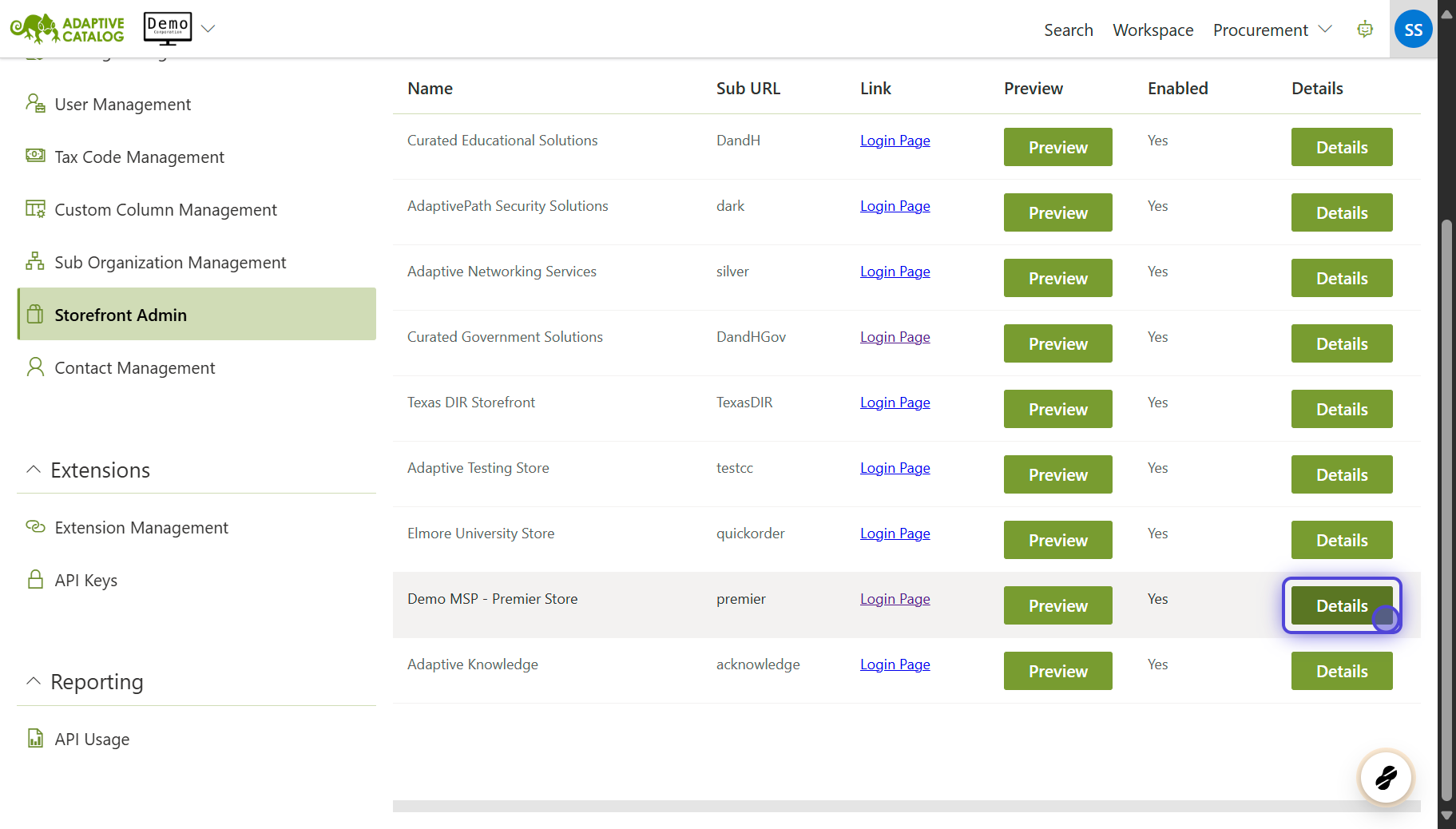Open Login Page link for Adaptive Testing Store
Screen dimensions: 1456x829
point(895,468)
